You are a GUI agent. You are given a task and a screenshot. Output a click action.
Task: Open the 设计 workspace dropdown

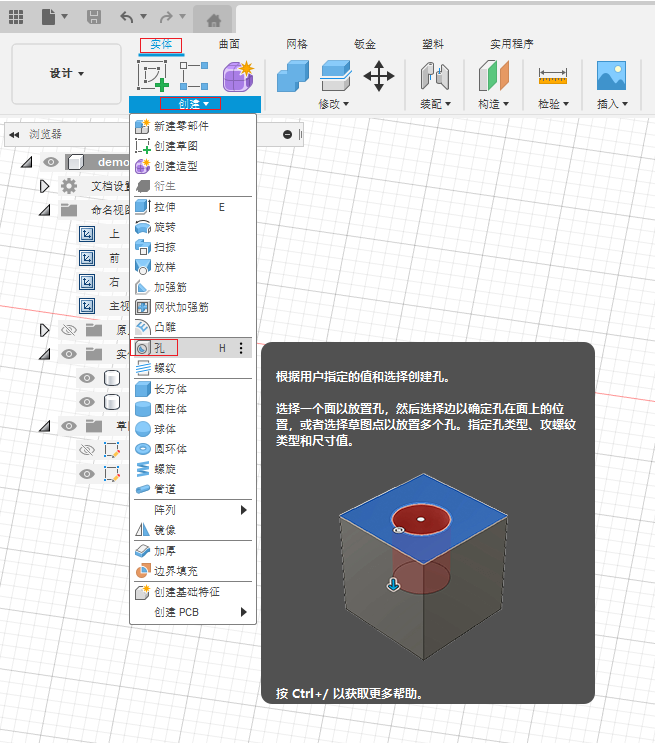click(66, 73)
